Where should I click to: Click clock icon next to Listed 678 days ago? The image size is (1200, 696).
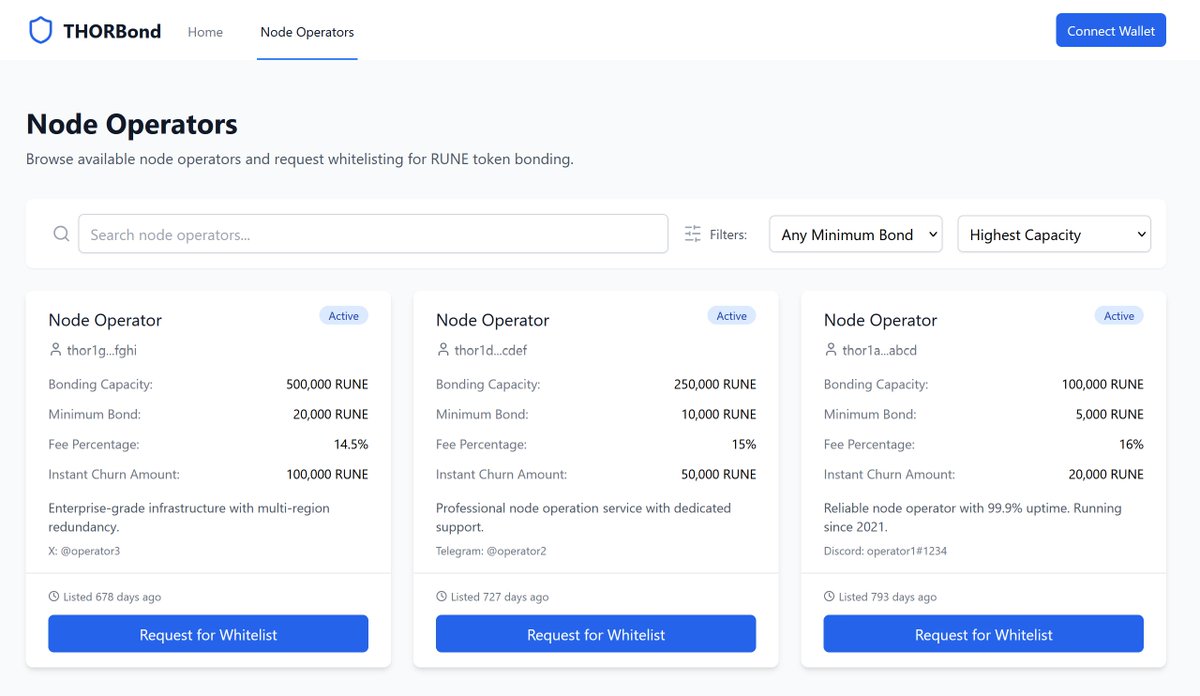coord(54,596)
